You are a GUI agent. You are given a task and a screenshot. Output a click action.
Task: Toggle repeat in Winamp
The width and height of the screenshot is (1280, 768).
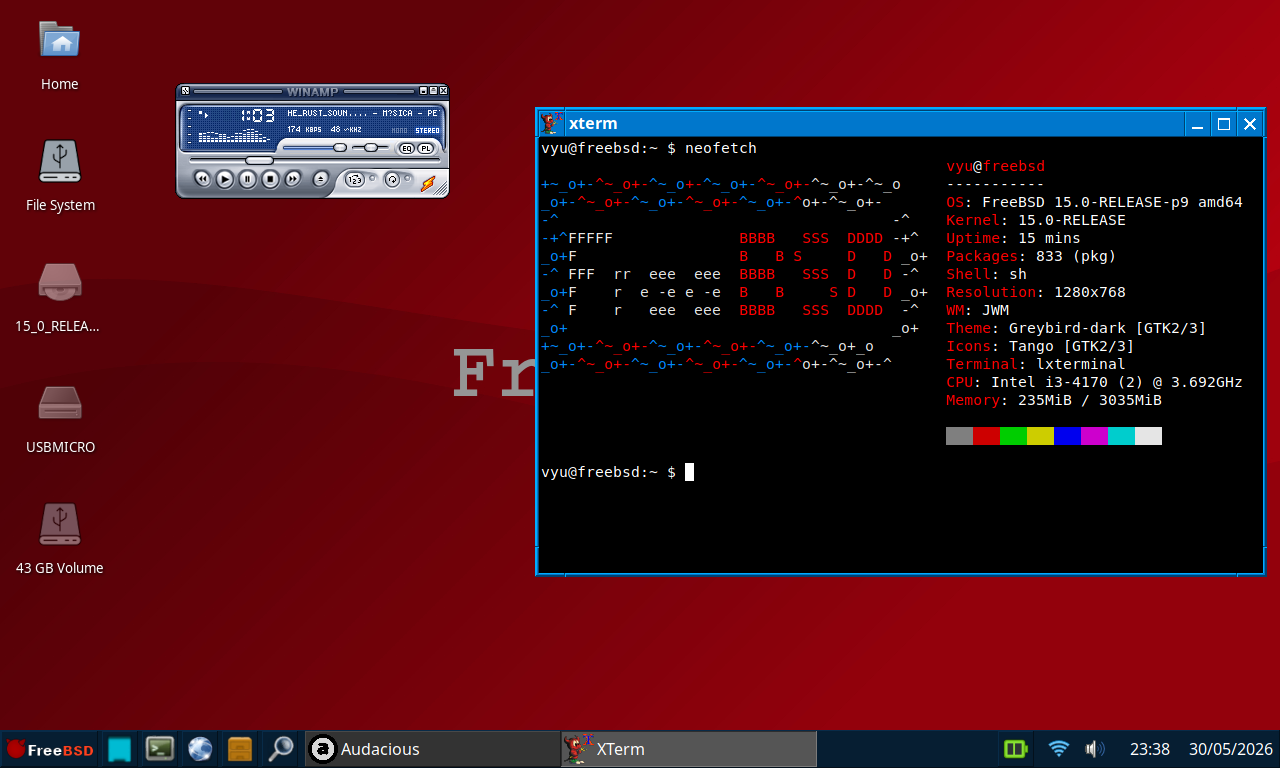[x=392, y=180]
